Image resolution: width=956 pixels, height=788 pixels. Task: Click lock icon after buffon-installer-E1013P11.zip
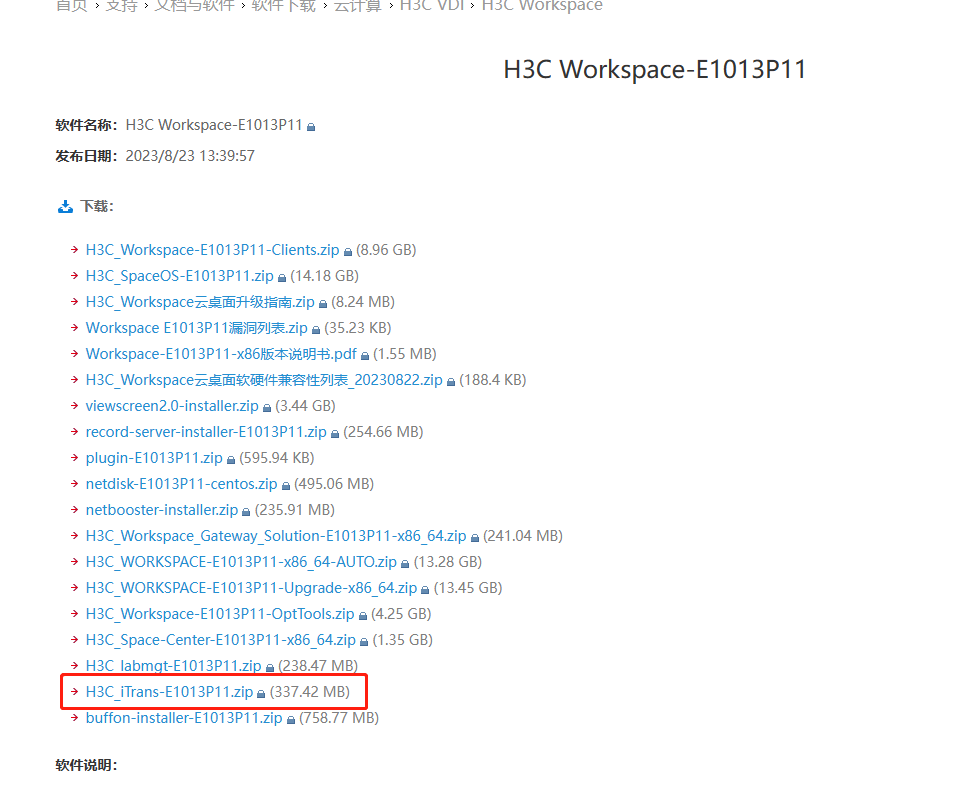[x=291, y=720]
